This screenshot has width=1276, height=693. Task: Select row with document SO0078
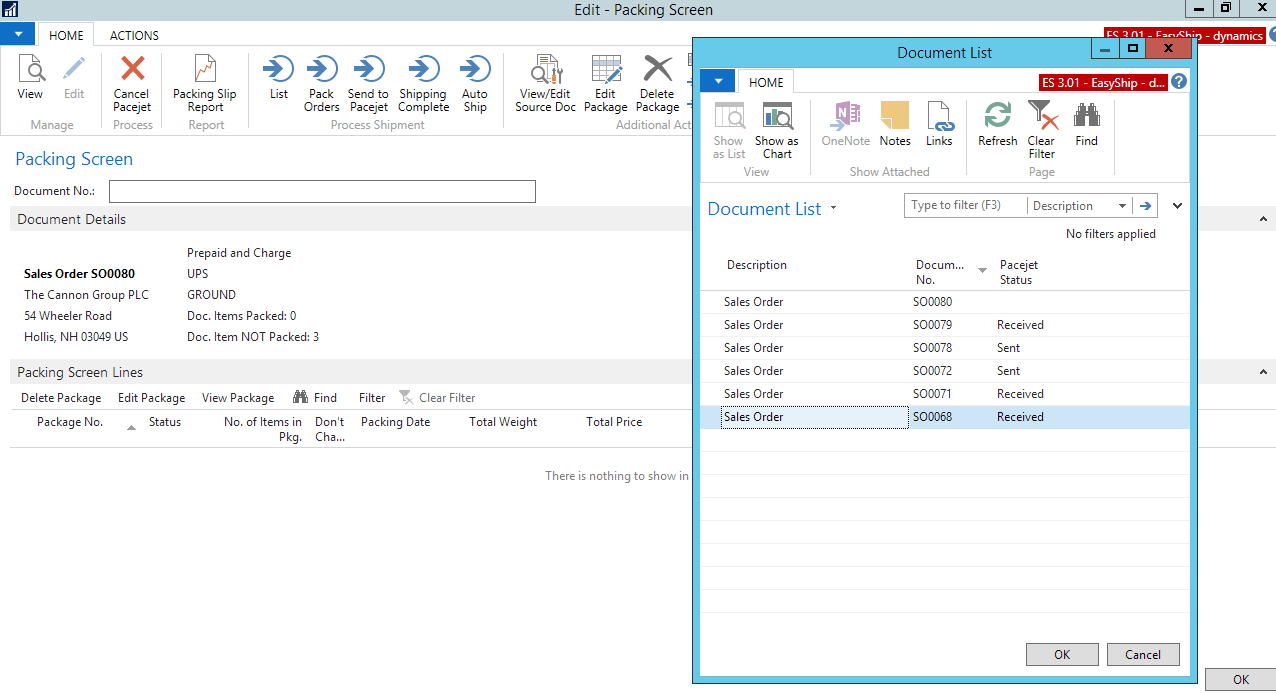(x=945, y=348)
